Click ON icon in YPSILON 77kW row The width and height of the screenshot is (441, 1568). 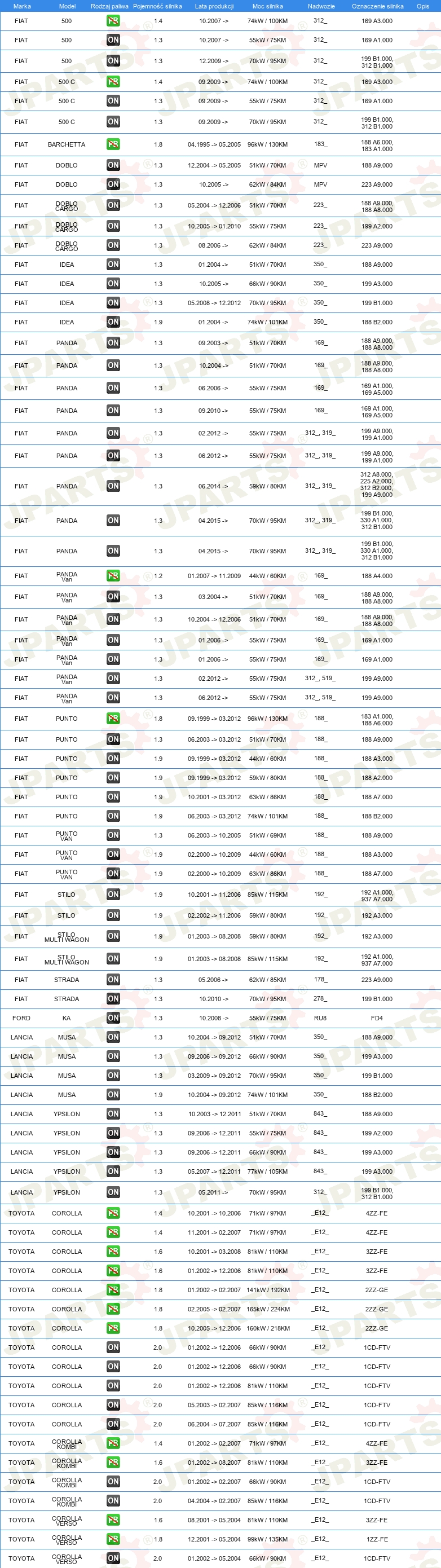click(113, 1171)
